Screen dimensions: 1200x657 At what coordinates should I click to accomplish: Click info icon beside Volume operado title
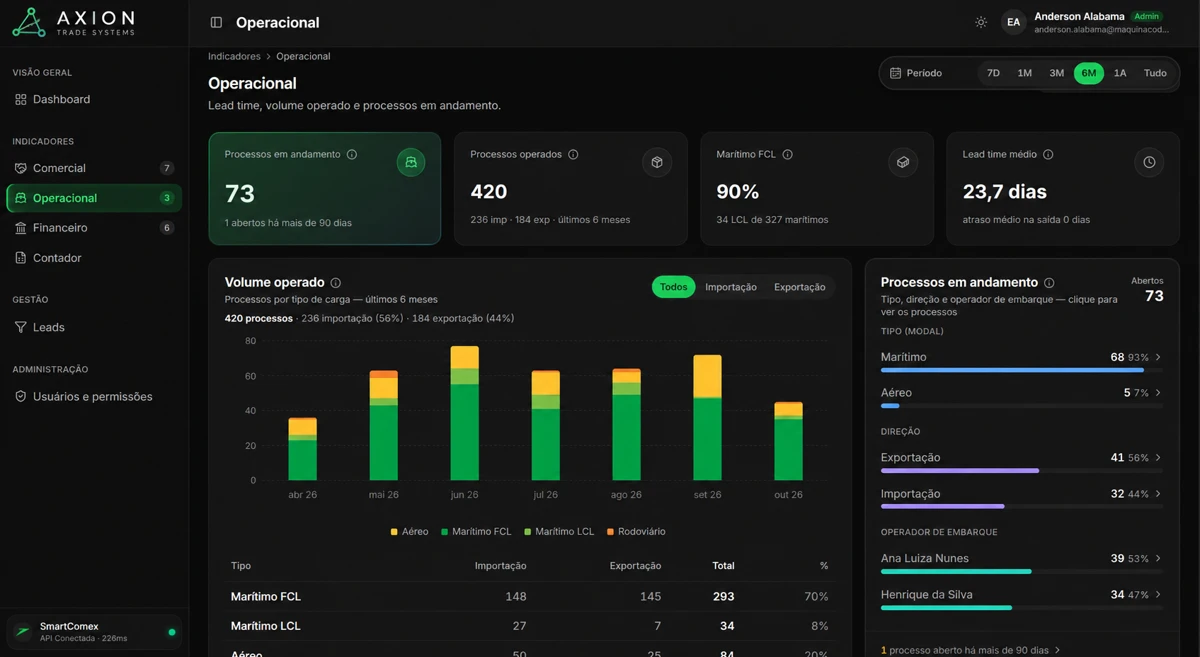[335, 283]
